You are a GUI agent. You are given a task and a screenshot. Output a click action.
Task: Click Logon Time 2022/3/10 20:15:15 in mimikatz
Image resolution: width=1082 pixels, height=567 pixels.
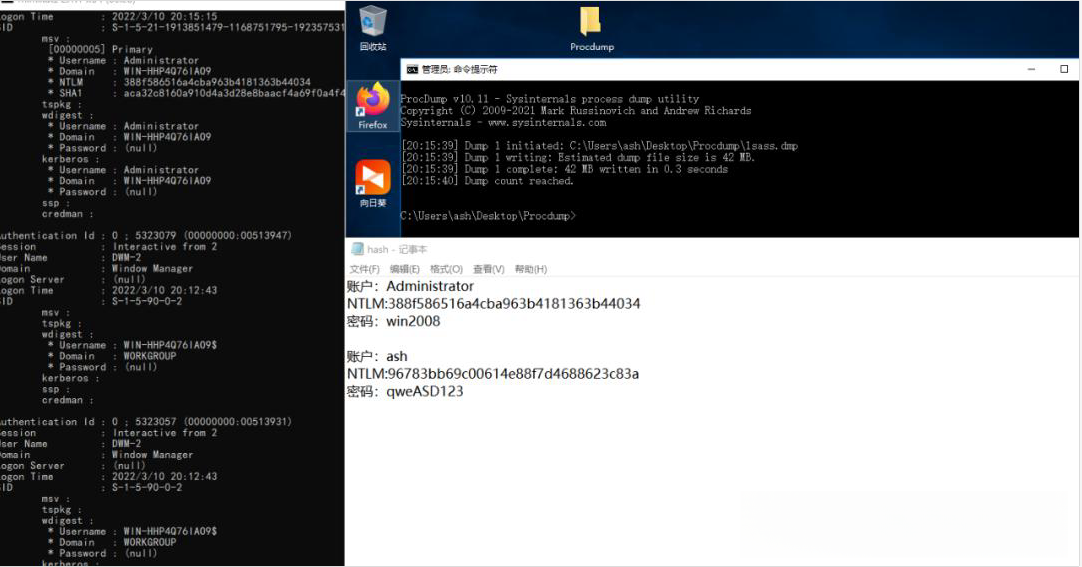point(109,16)
